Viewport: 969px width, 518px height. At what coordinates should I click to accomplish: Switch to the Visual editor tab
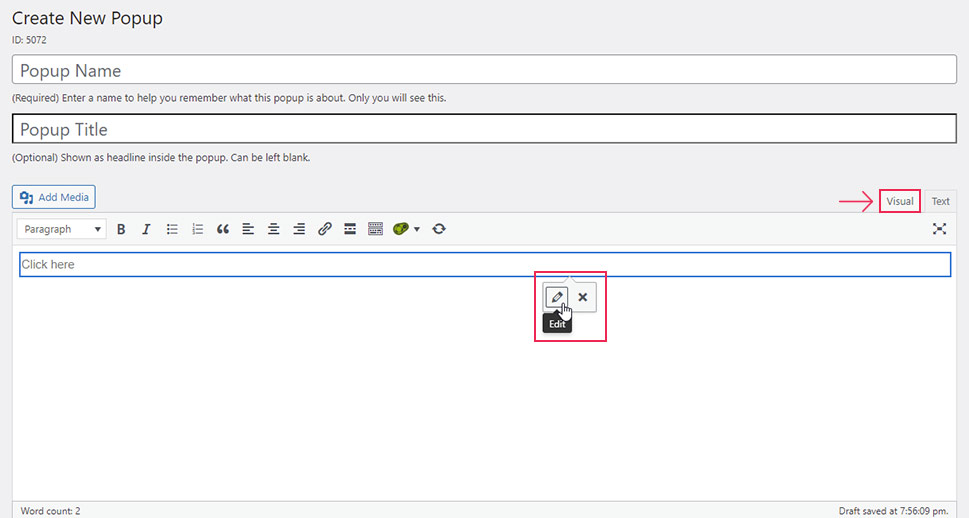pos(899,201)
